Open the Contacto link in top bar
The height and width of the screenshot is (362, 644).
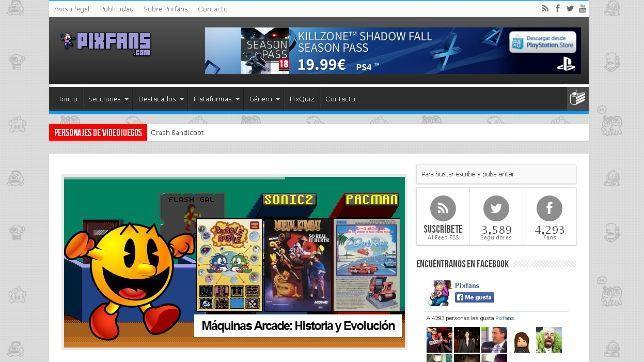coord(212,9)
